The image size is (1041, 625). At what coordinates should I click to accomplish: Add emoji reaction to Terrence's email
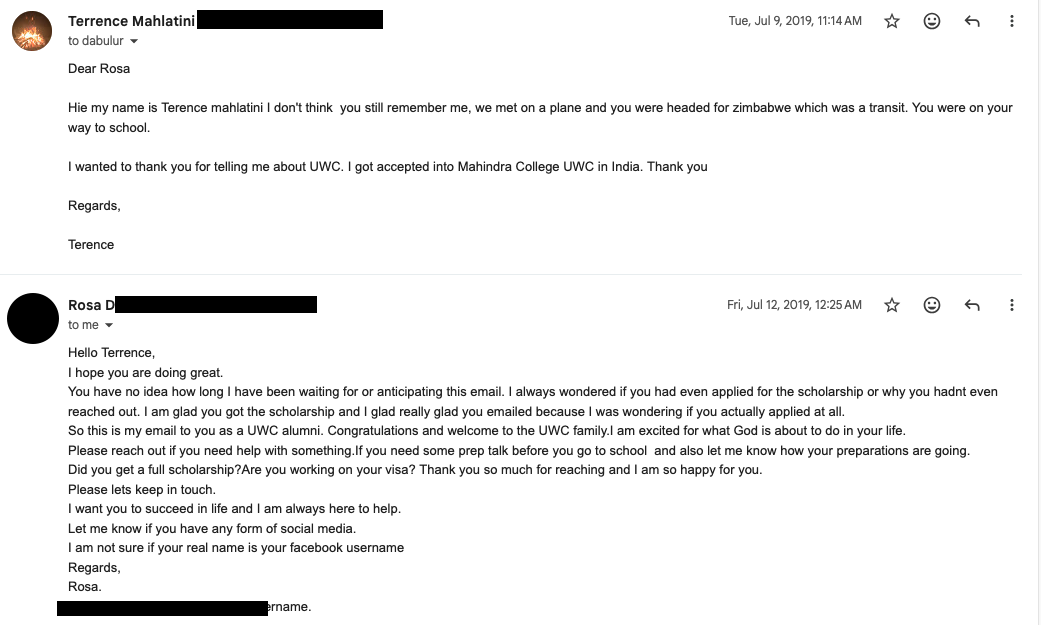point(932,20)
